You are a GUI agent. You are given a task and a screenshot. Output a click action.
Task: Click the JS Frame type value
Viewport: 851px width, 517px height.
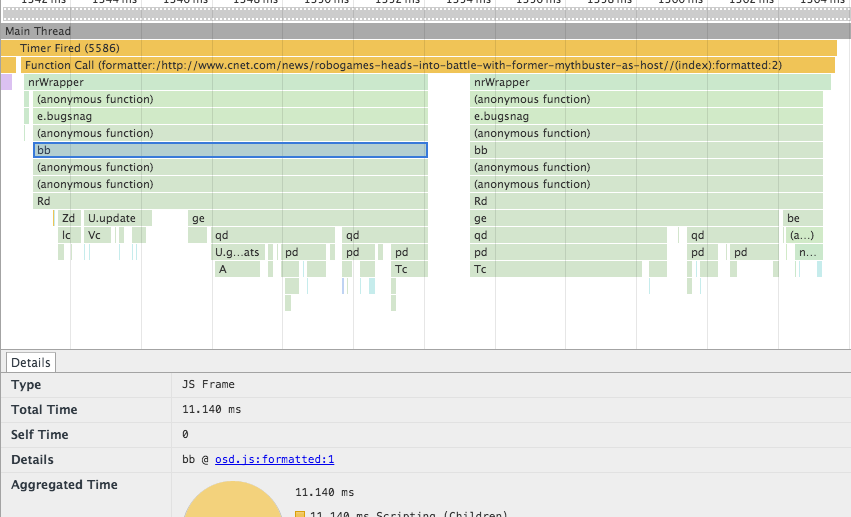[x=208, y=385]
